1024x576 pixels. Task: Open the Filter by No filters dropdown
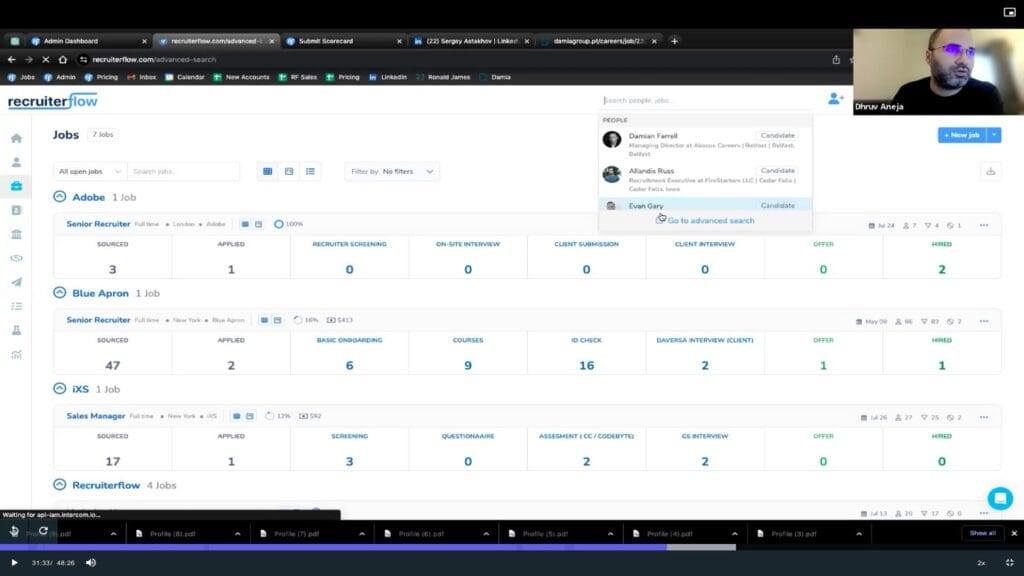click(x=392, y=171)
